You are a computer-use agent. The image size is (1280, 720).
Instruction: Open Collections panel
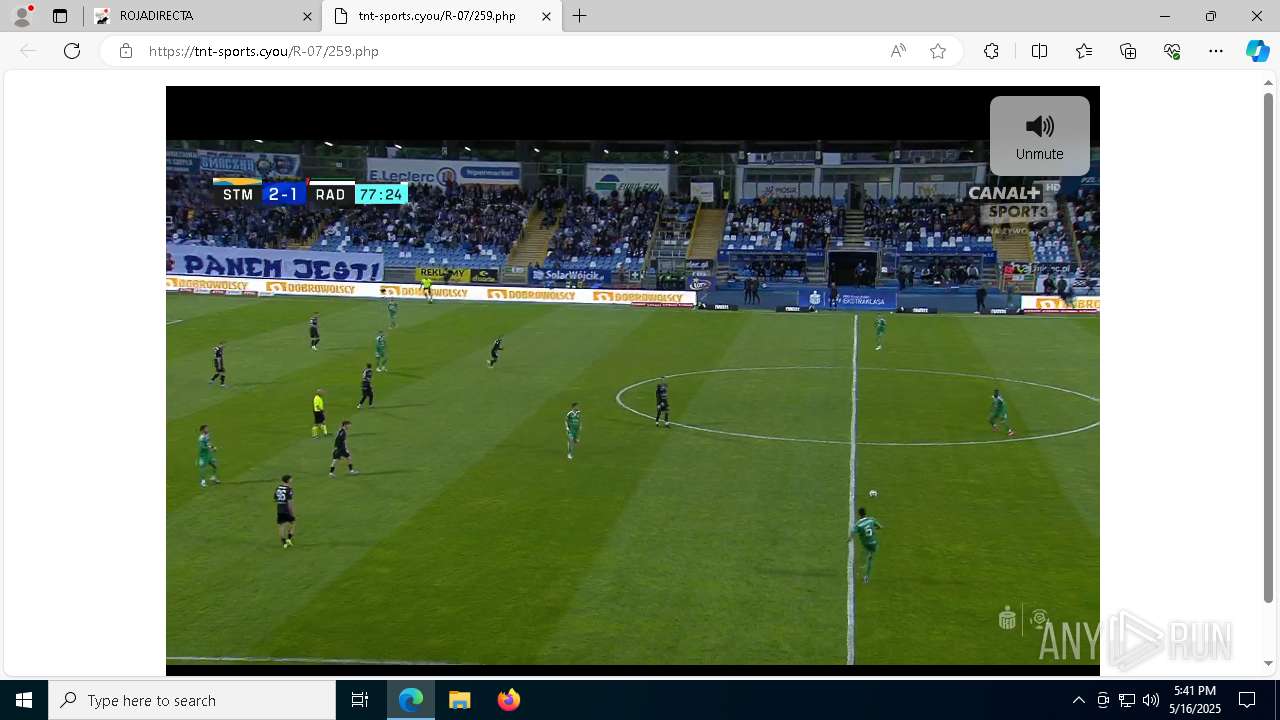tap(1128, 51)
